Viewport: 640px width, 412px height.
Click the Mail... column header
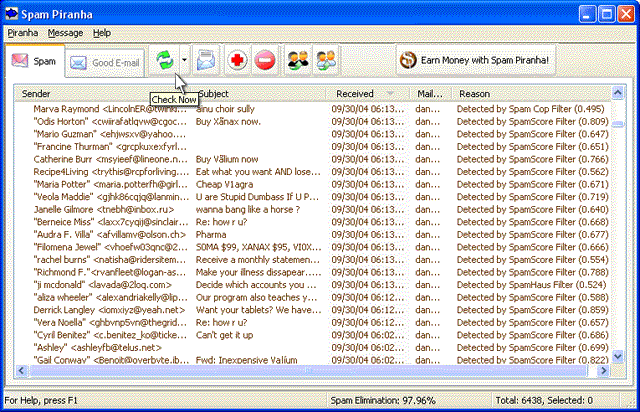click(430, 94)
